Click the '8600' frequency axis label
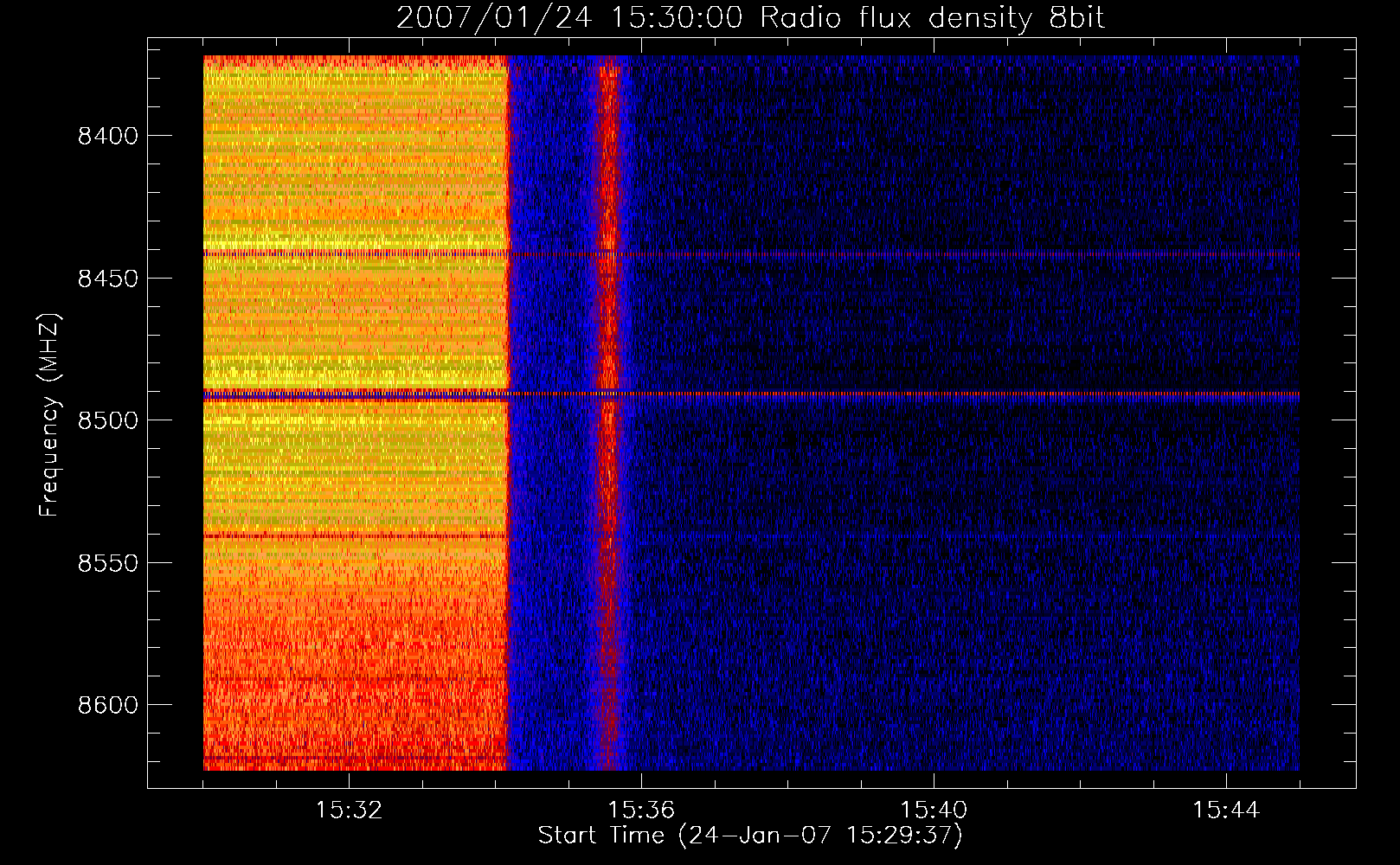 tap(107, 705)
